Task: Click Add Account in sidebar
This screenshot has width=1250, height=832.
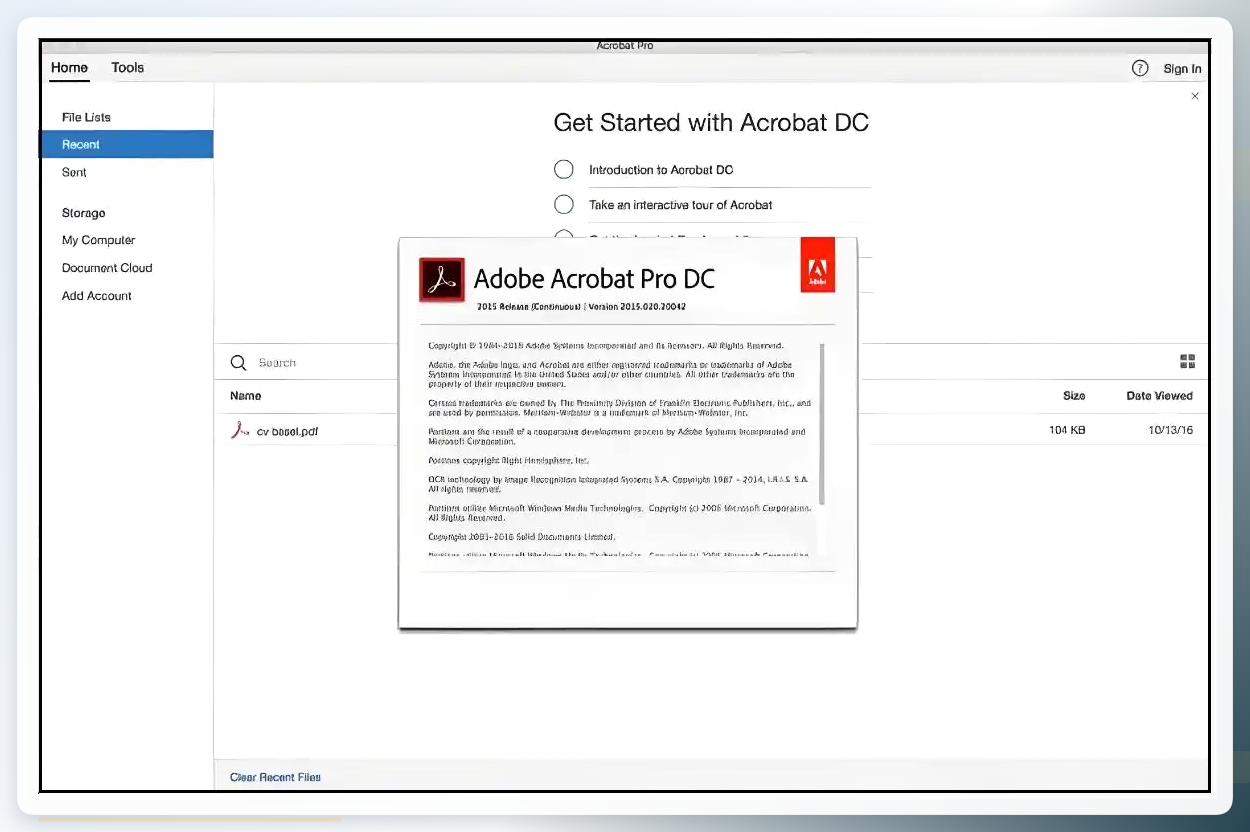Action: [x=97, y=296]
